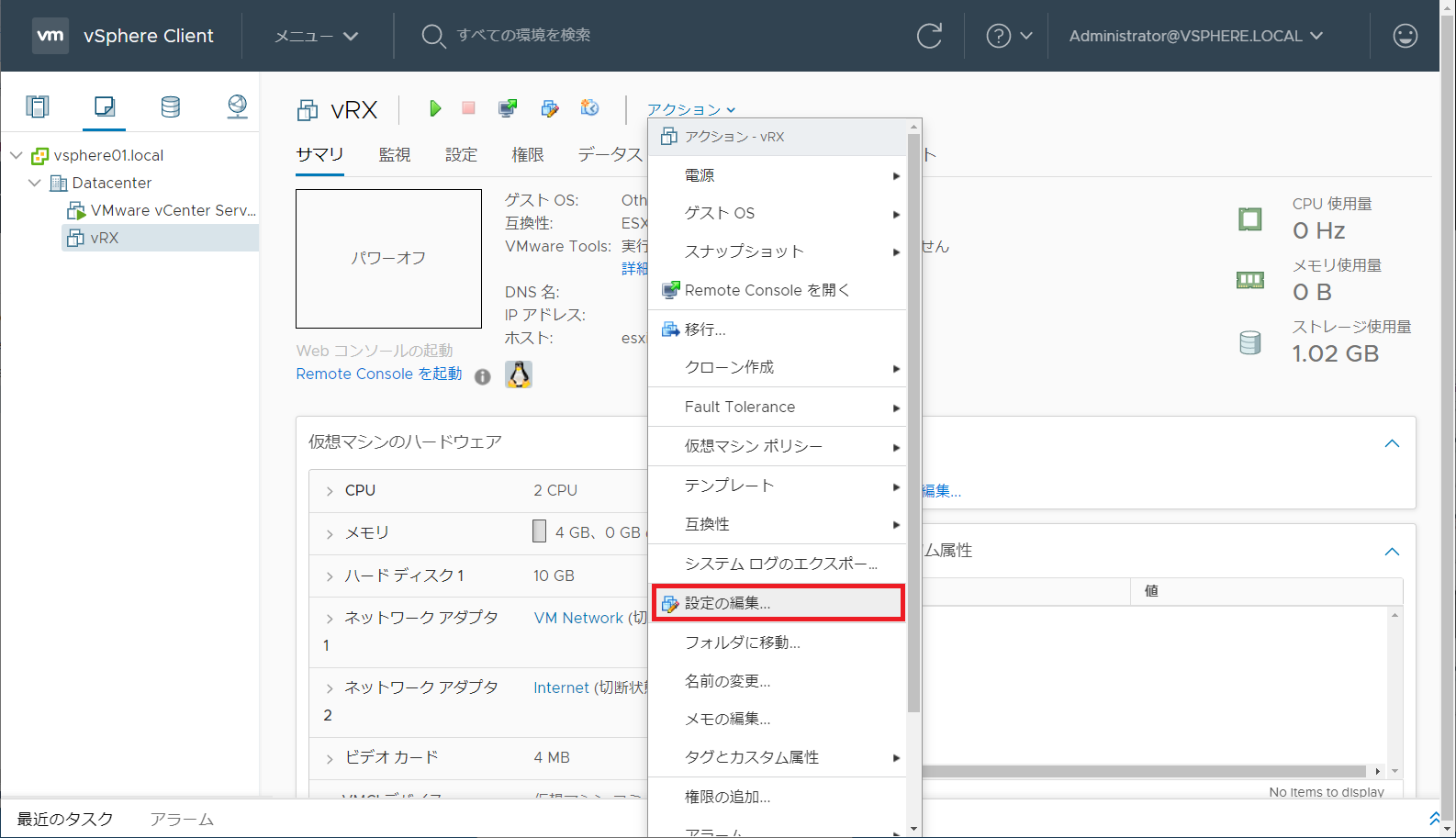Launch console icon in vRX toolbar
Image resolution: width=1456 pixels, height=838 pixels.
(x=508, y=108)
